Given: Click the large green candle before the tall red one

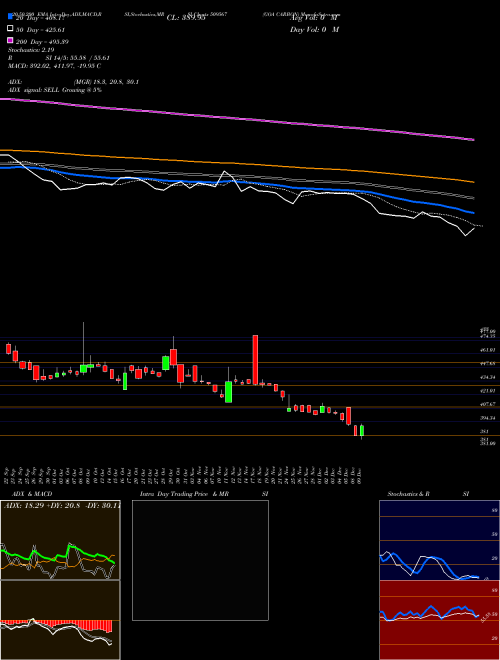Looking at the screenshot, I should click(x=229, y=392).
